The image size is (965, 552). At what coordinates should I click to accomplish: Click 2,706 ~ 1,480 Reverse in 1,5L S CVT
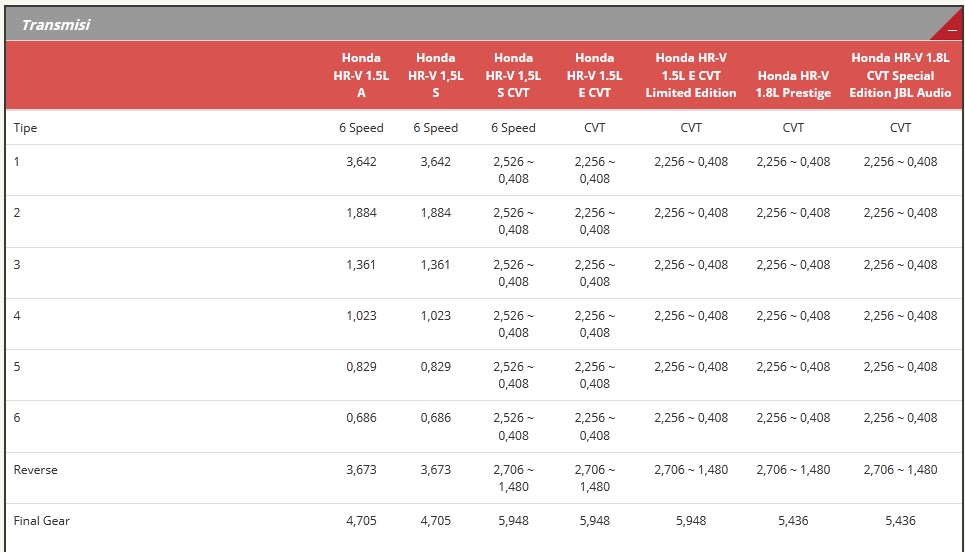tap(513, 478)
